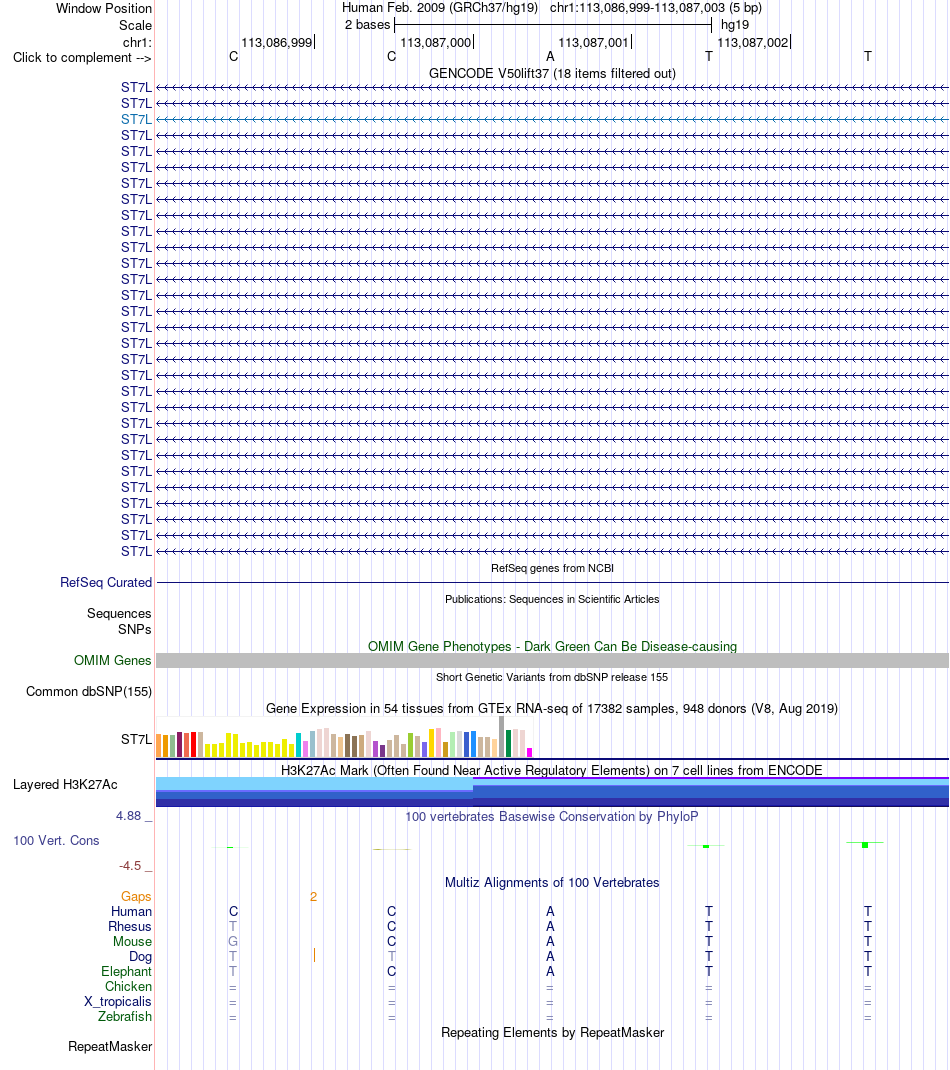This screenshot has height=1070, width=950.
Task: Click the orange gap count '2'
Action: [313, 897]
